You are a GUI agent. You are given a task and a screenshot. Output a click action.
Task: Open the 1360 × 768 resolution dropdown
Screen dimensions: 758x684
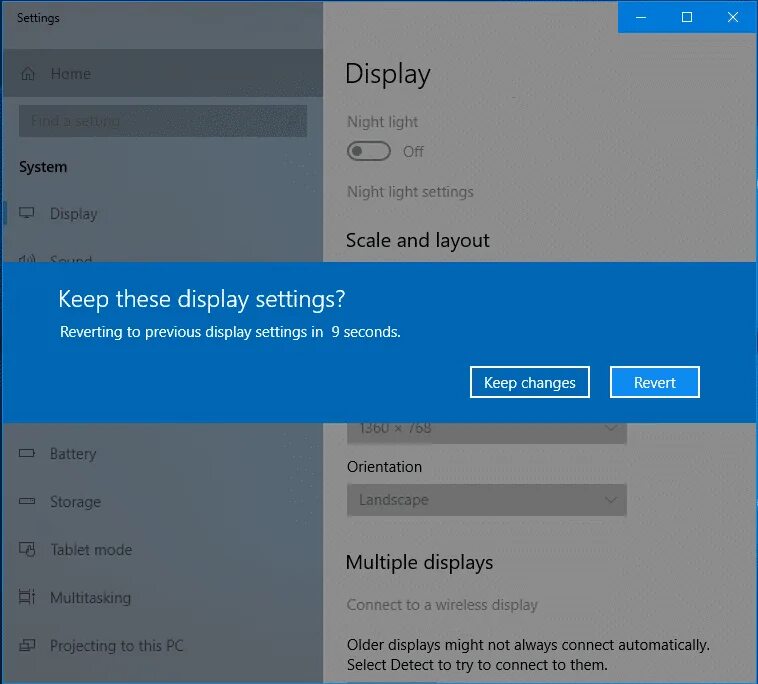tap(487, 433)
